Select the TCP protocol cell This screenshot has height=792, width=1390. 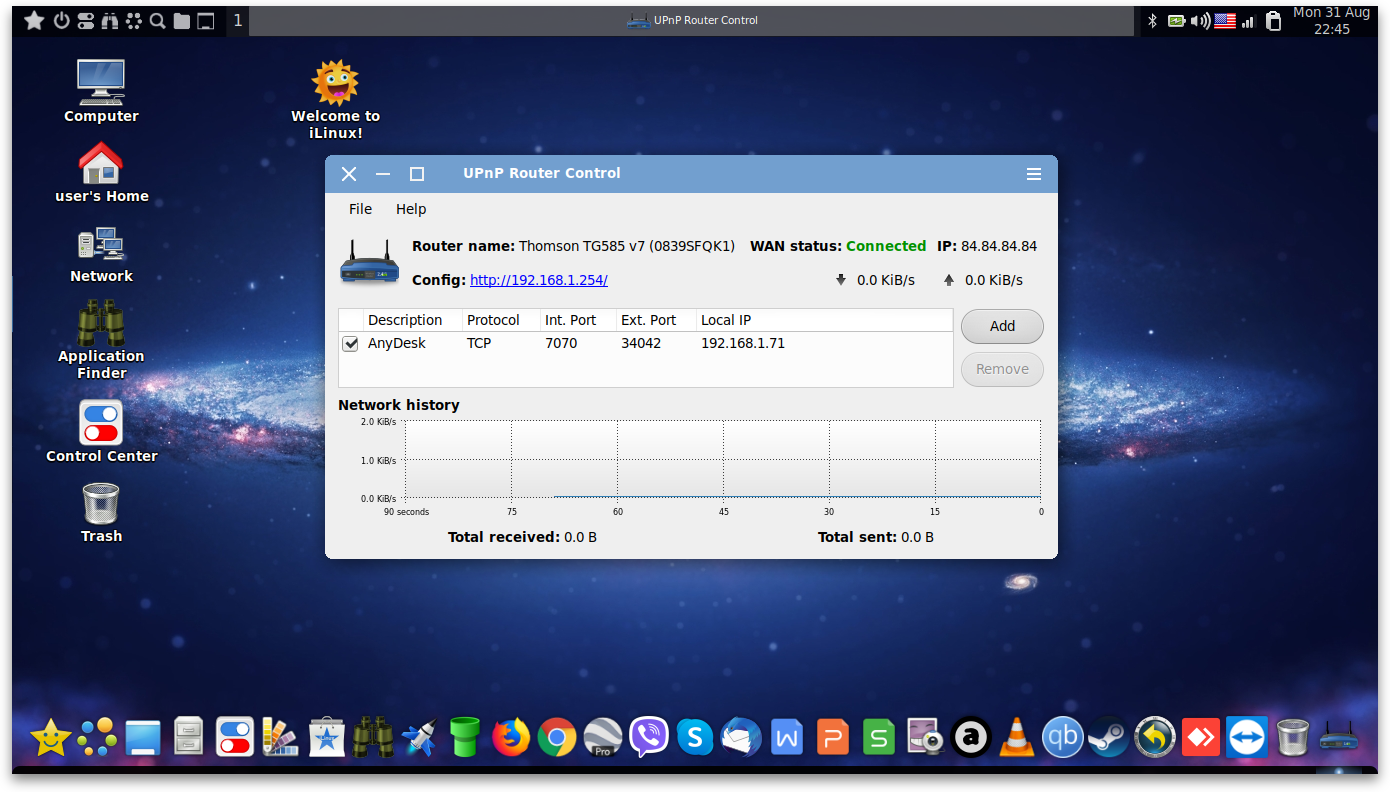[479, 343]
